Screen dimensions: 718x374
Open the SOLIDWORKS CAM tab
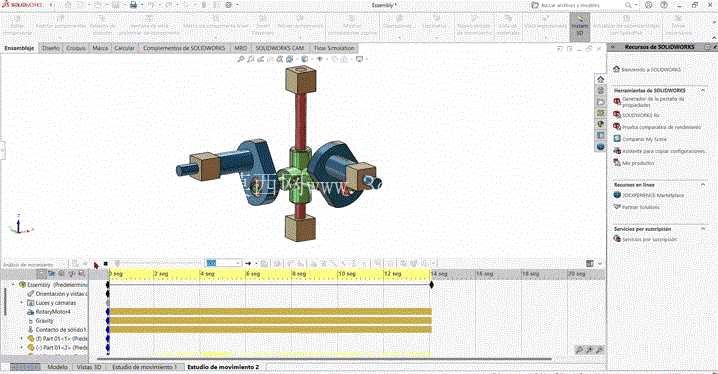coord(279,48)
